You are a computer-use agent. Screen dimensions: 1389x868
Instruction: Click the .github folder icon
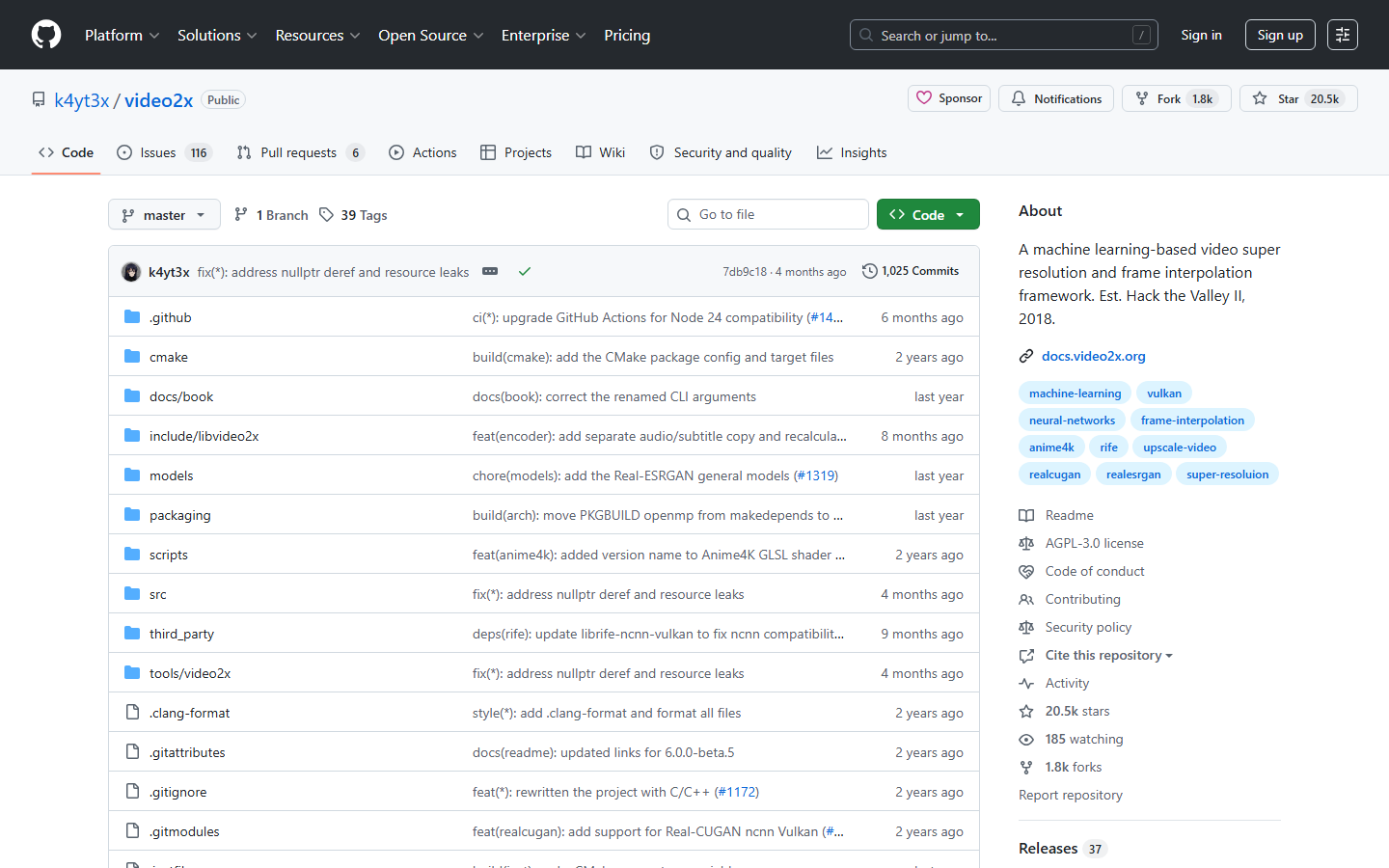pyautogui.click(x=132, y=317)
